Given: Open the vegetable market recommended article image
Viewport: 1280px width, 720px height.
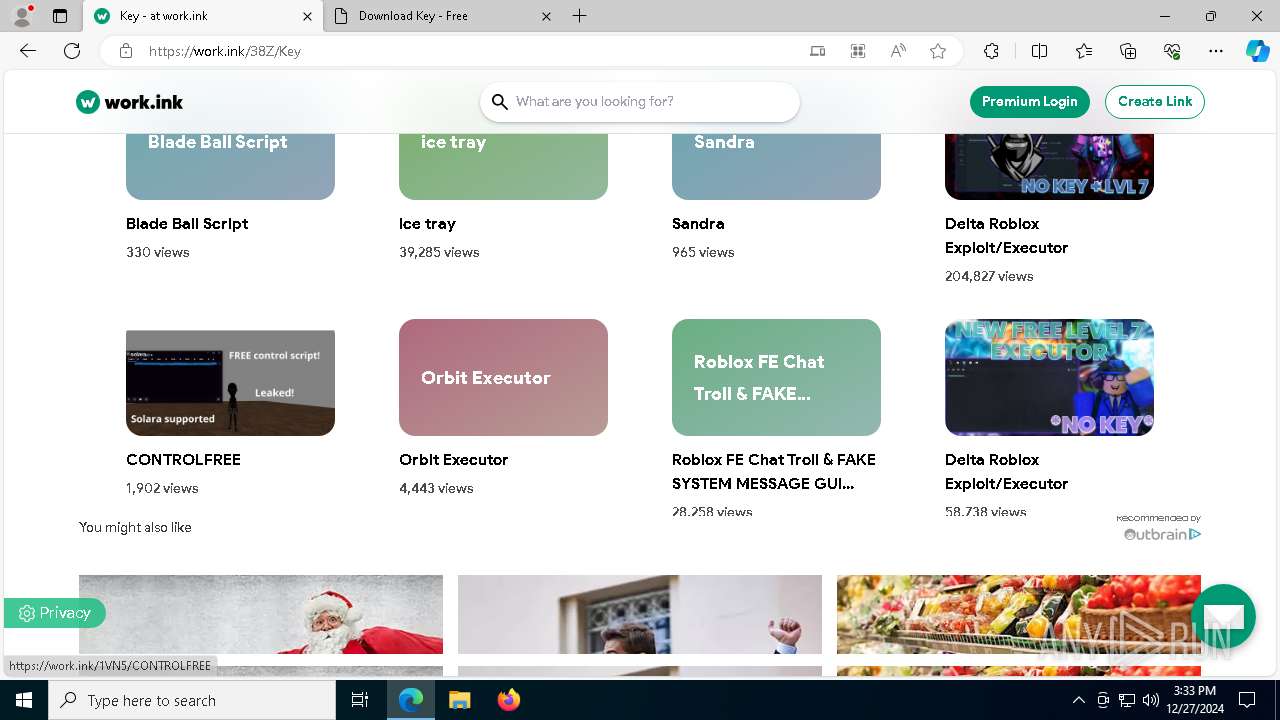Looking at the screenshot, I should pyautogui.click(x=1019, y=614).
